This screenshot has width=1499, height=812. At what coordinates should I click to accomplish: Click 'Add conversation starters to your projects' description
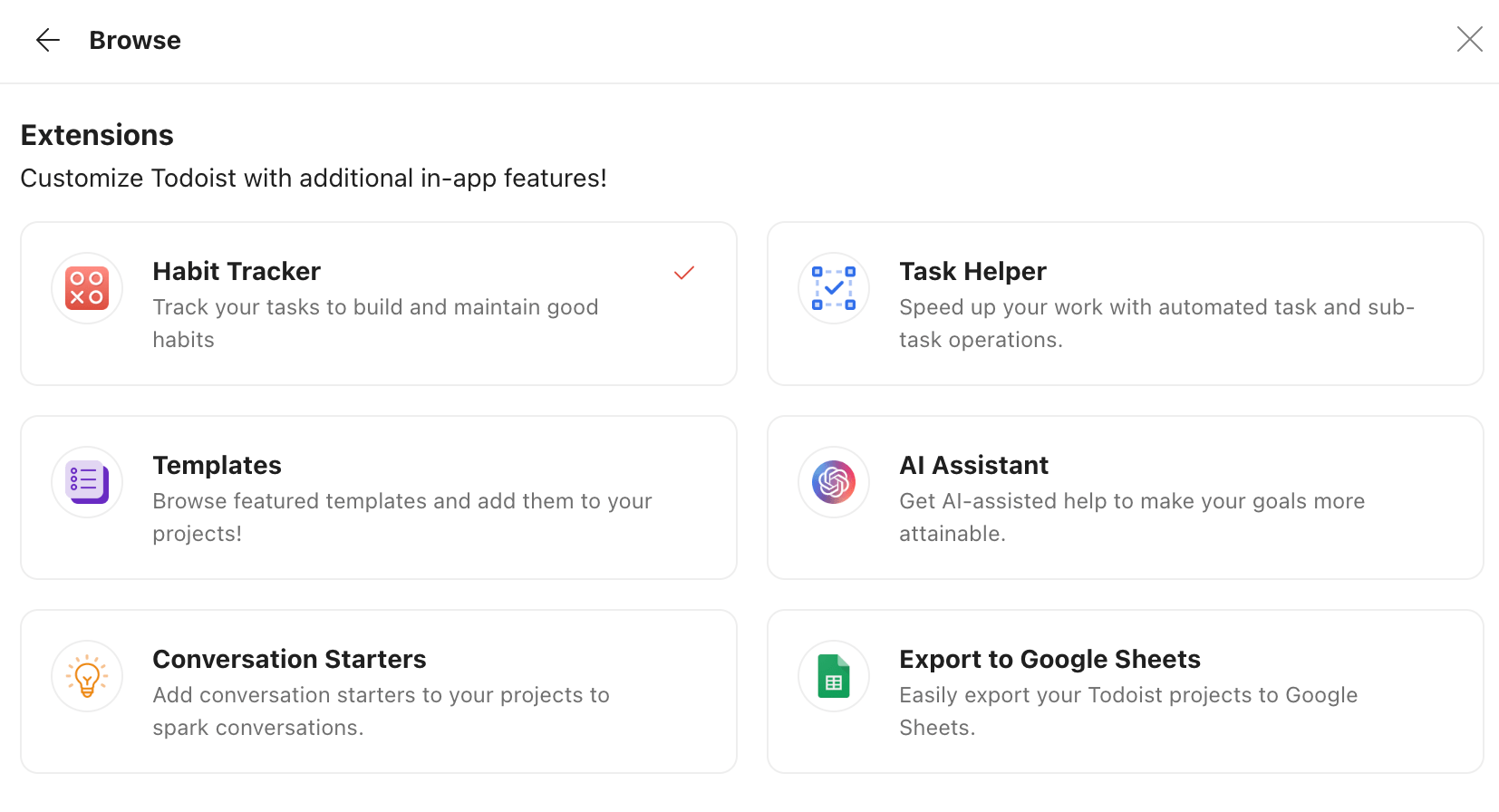pyautogui.click(x=381, y=711)
